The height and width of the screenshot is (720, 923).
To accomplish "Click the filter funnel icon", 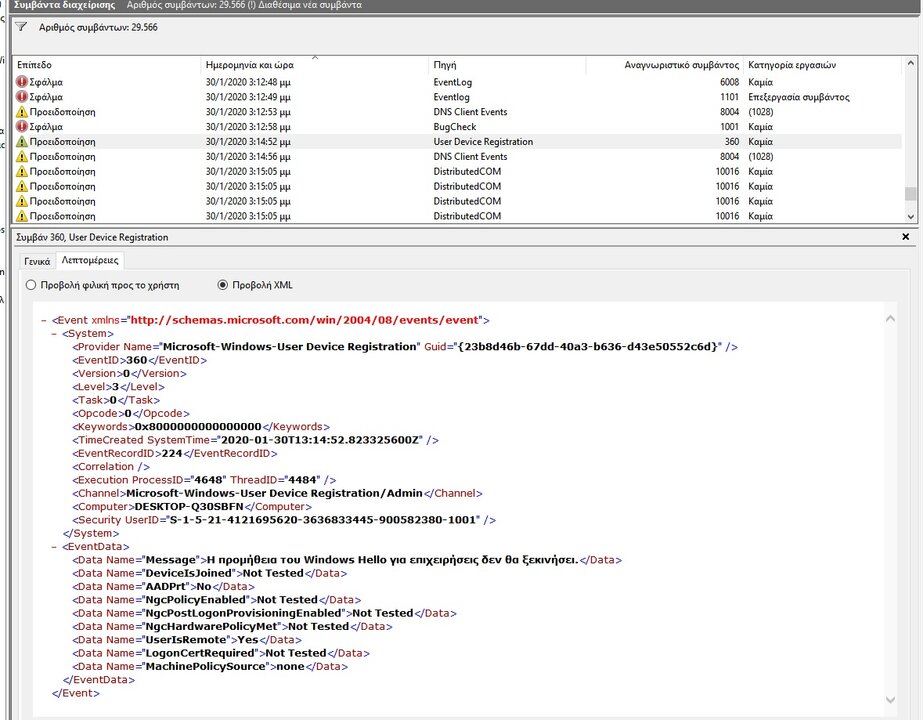I will 21,27.
